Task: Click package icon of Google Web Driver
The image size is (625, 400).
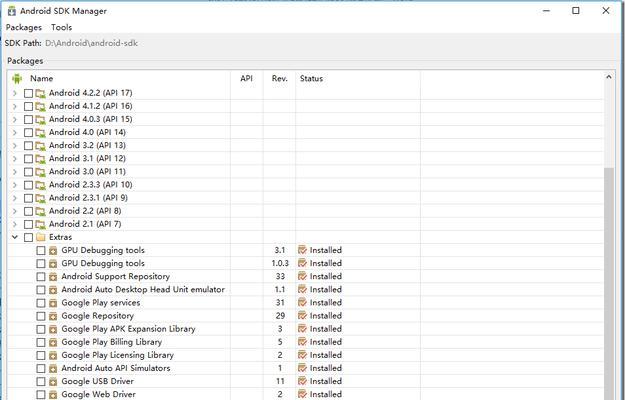Action: (53, 395)
